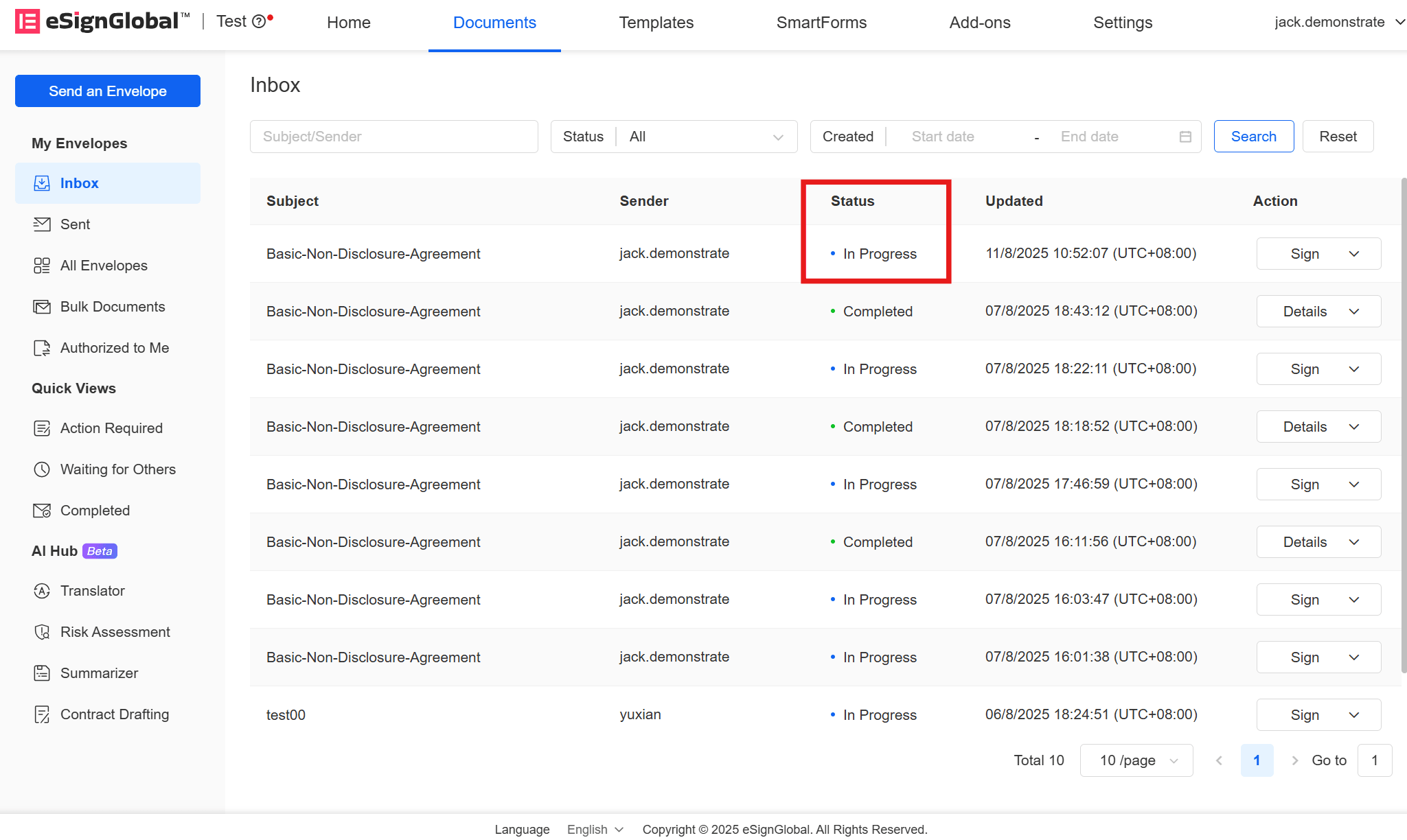Click the Bulk Documents icon

[42, 307]
